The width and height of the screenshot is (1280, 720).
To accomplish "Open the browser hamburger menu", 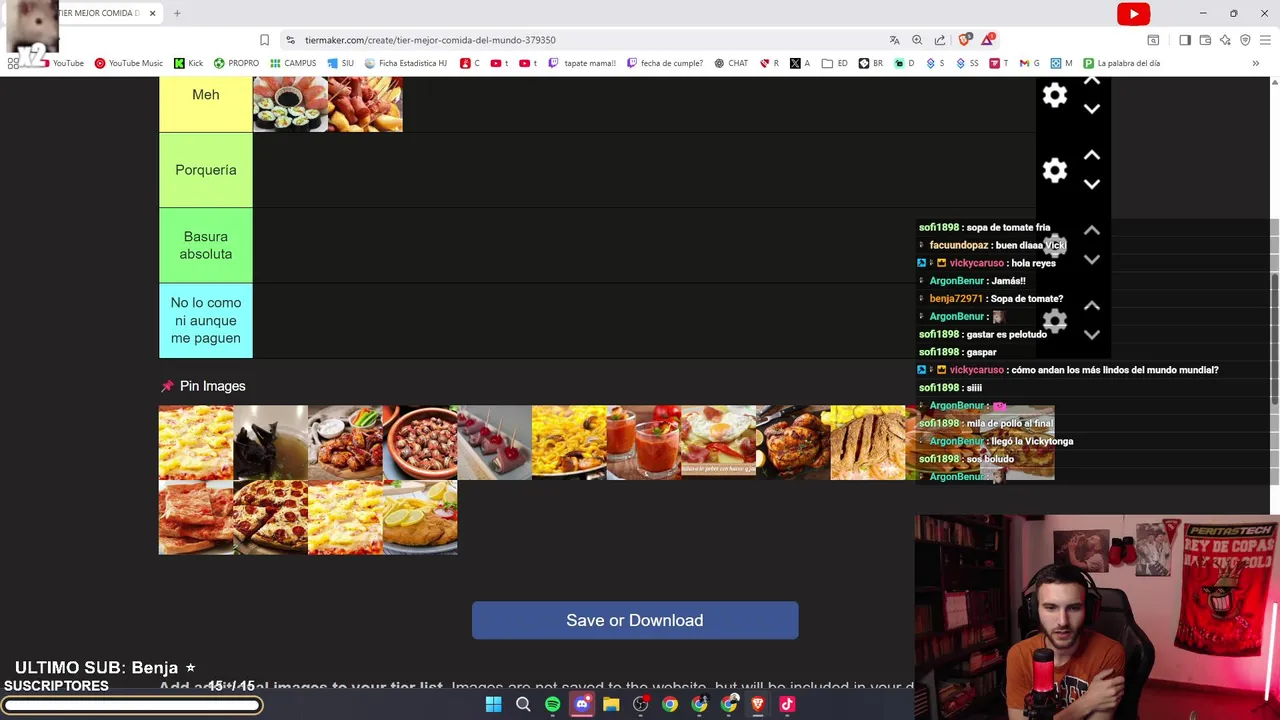I will pyautogui.click(x=1265, y=40).
